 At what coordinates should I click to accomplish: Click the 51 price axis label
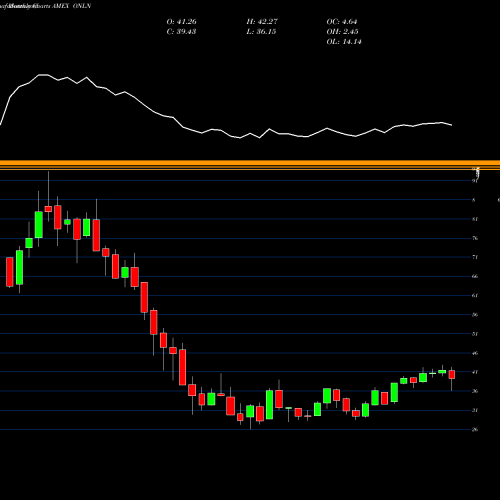coord(475,334)
